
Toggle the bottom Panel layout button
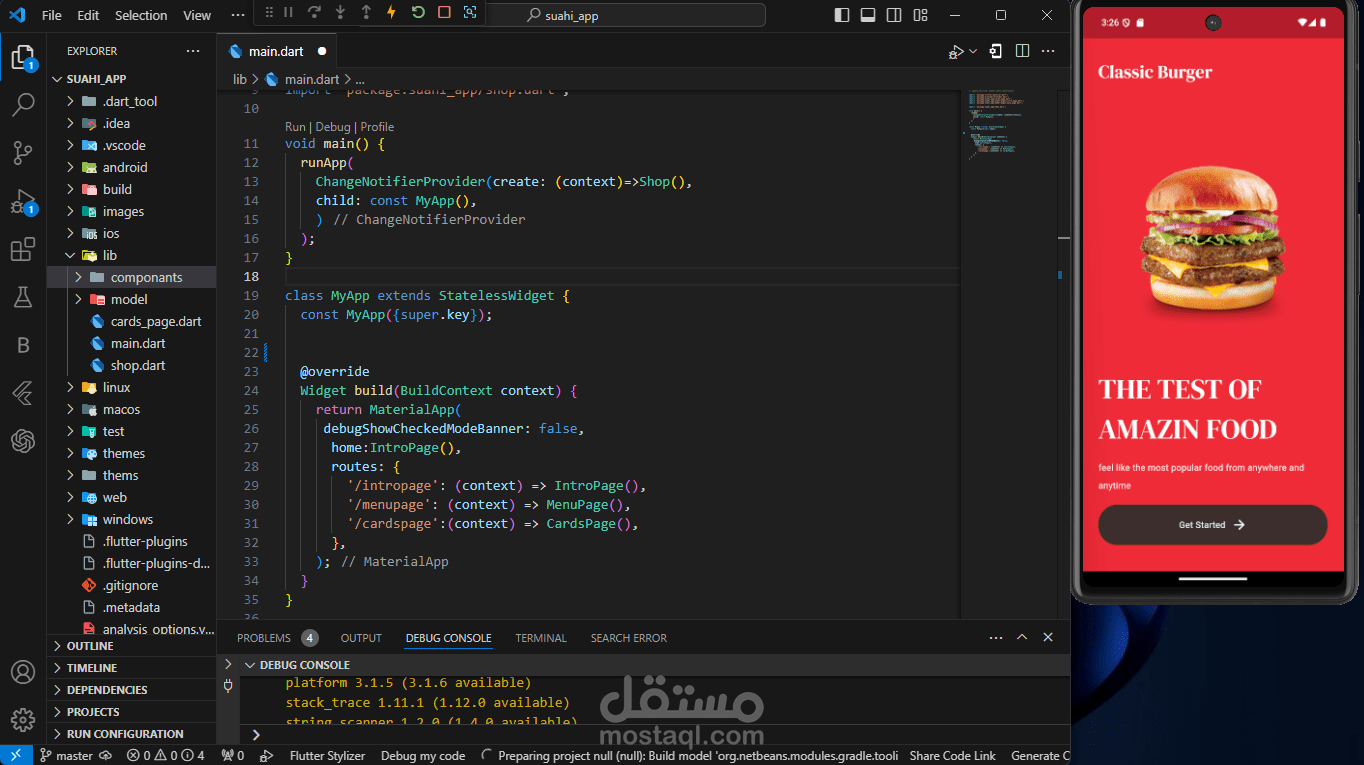(x=868, y=15)
